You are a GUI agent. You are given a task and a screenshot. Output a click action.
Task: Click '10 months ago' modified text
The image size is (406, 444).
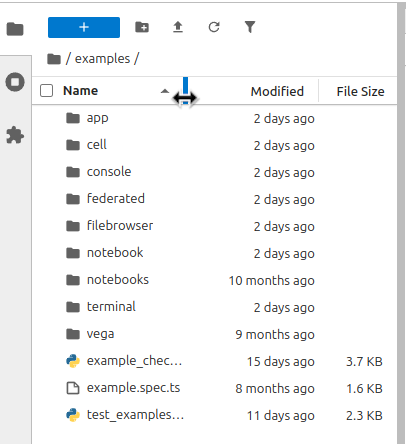coord(271,281)
